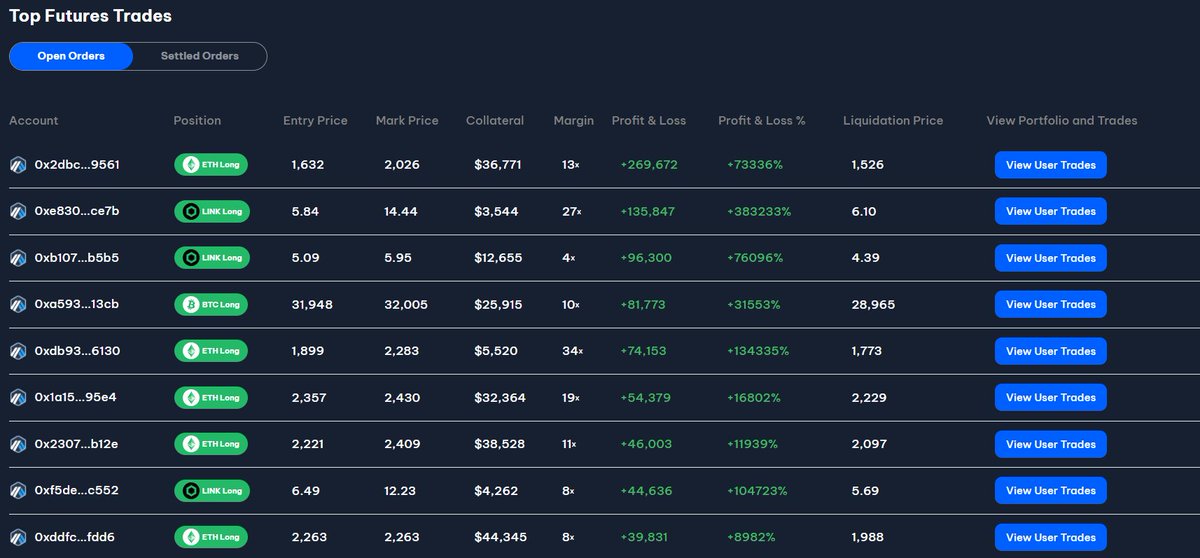
Task: Click View Portfolio and Trades header
Action: (x=1062, y=120)
